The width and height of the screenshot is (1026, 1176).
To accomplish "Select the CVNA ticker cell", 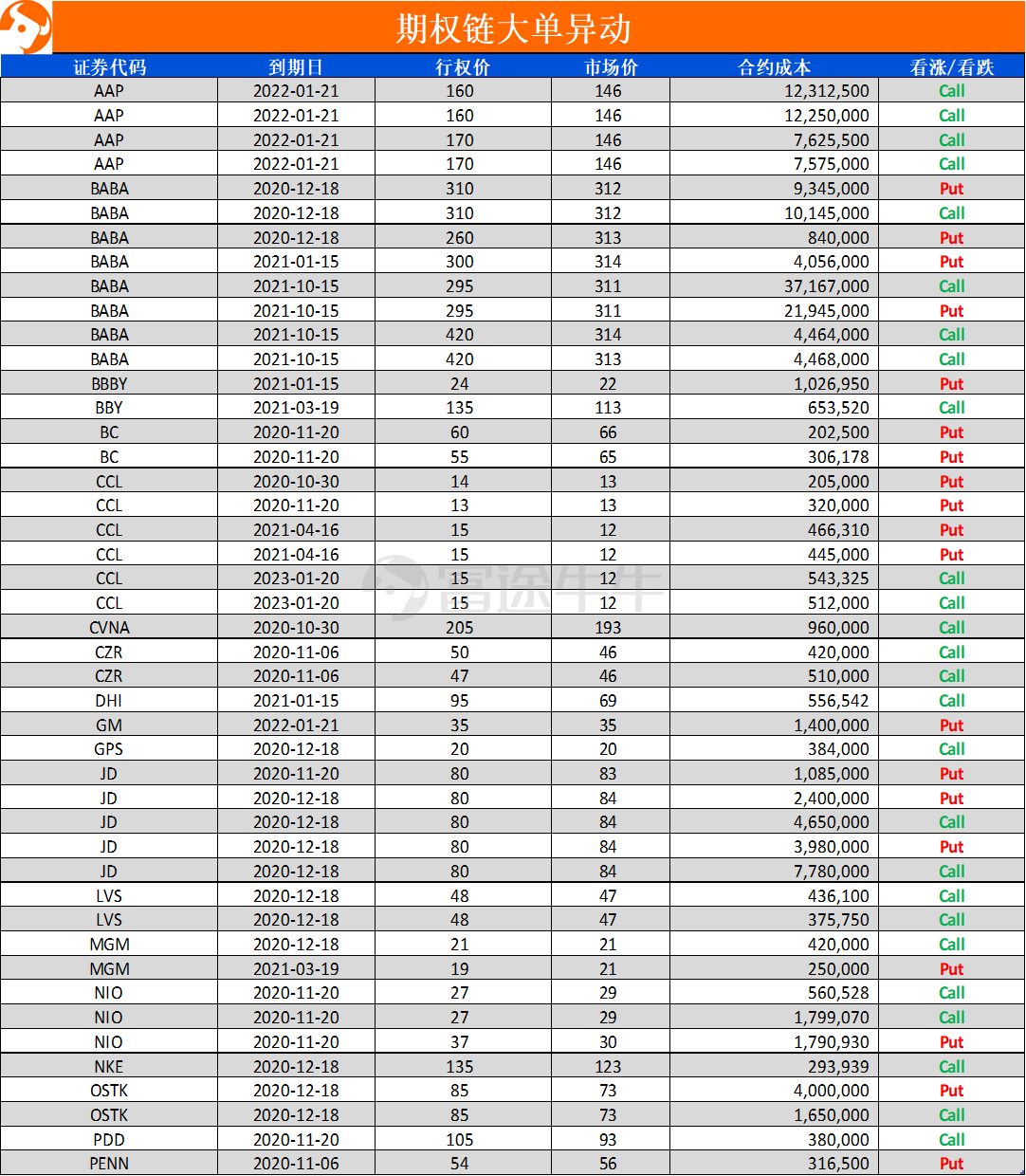I will coord(109,628).
